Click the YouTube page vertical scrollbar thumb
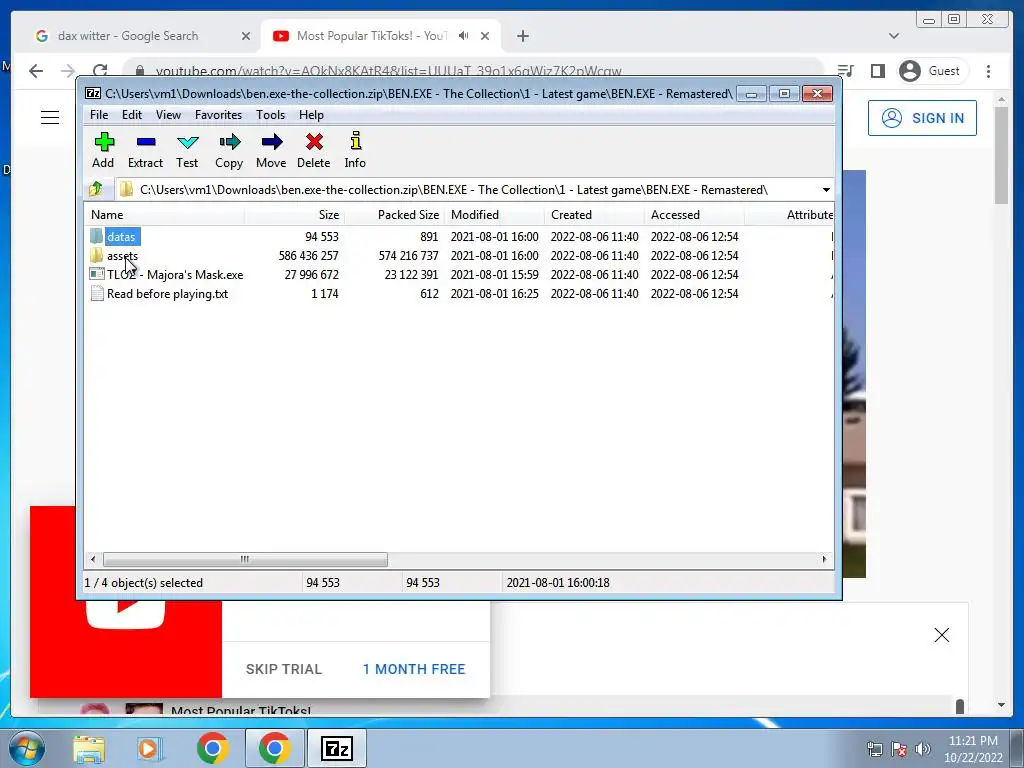Screen dimensions: 1024x768 pyautogui.click(x=1002, y=155)
